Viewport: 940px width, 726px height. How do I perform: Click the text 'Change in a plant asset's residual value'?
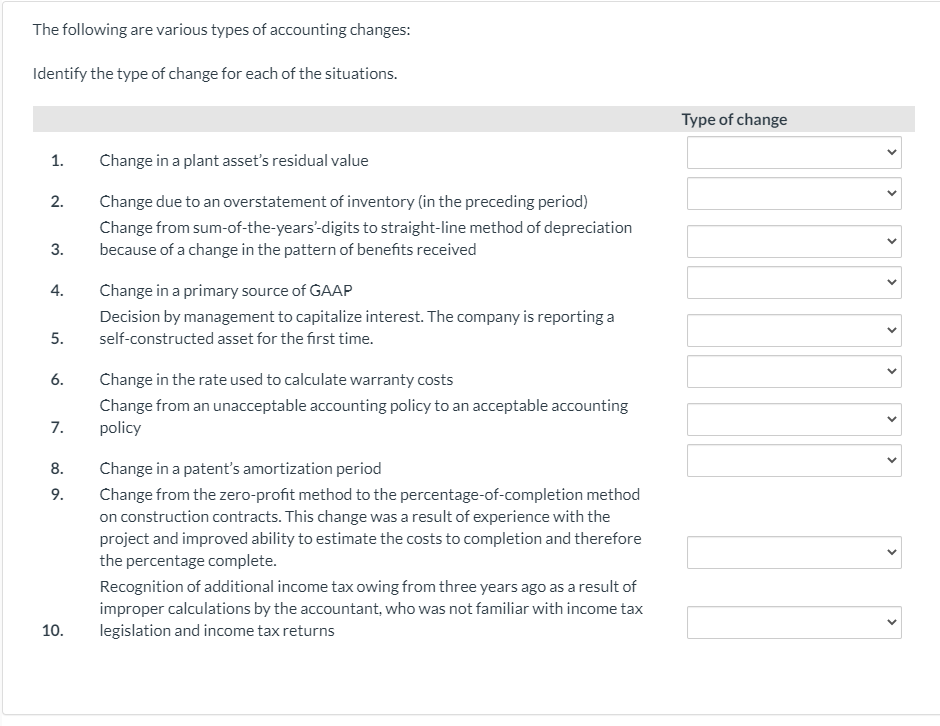point(234,161)
